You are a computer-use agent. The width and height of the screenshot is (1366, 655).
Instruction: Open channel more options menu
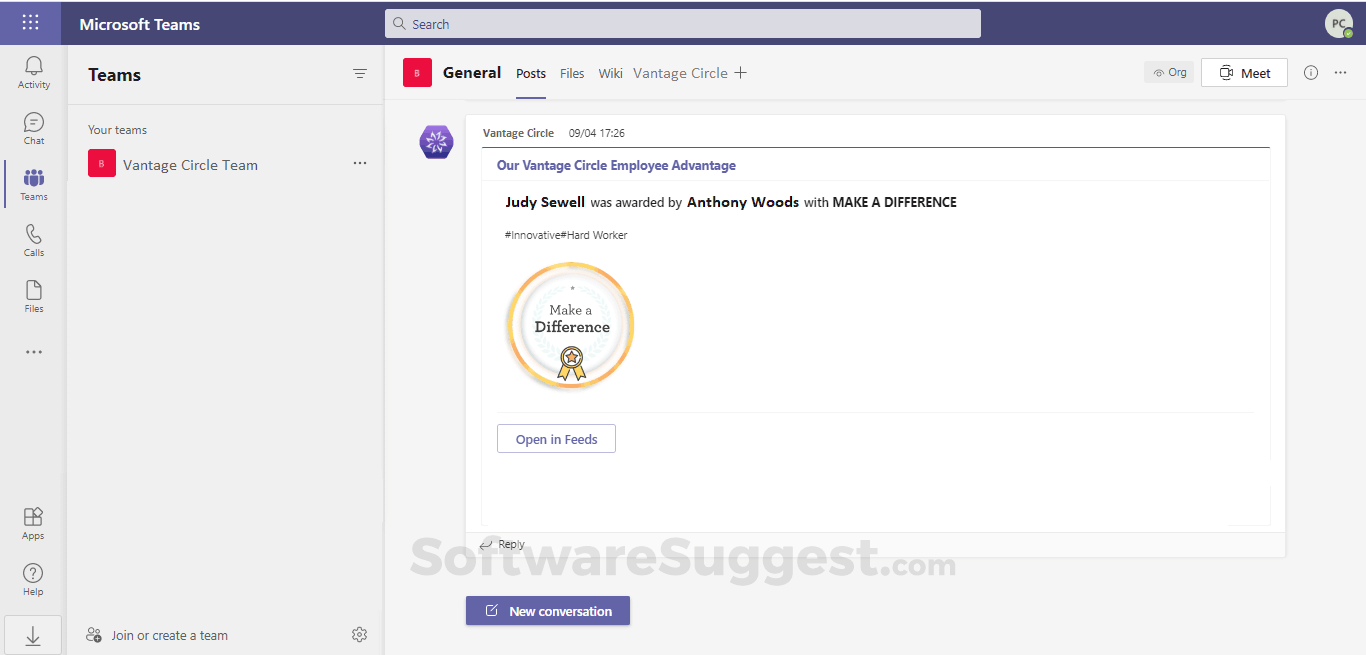coord(1341,72)
